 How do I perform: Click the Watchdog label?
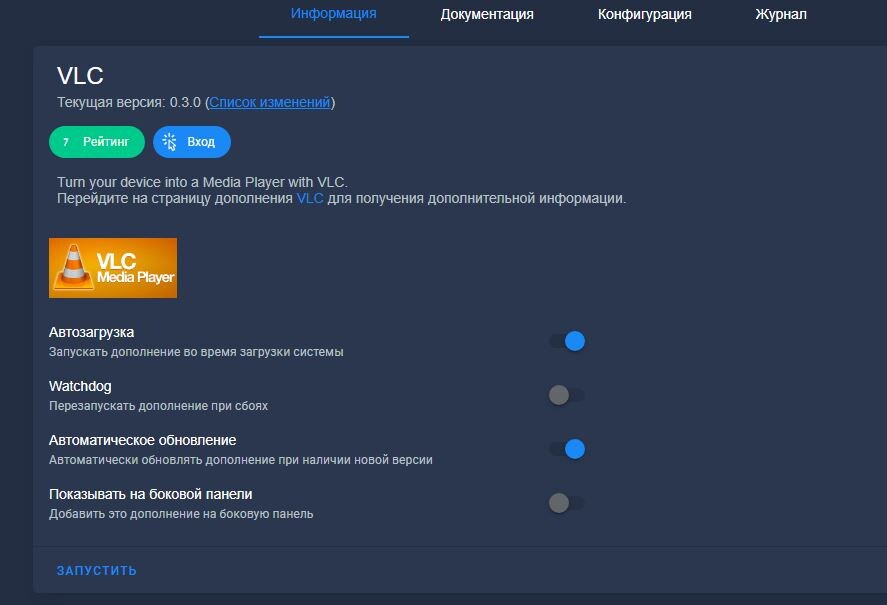pos(80,386)
